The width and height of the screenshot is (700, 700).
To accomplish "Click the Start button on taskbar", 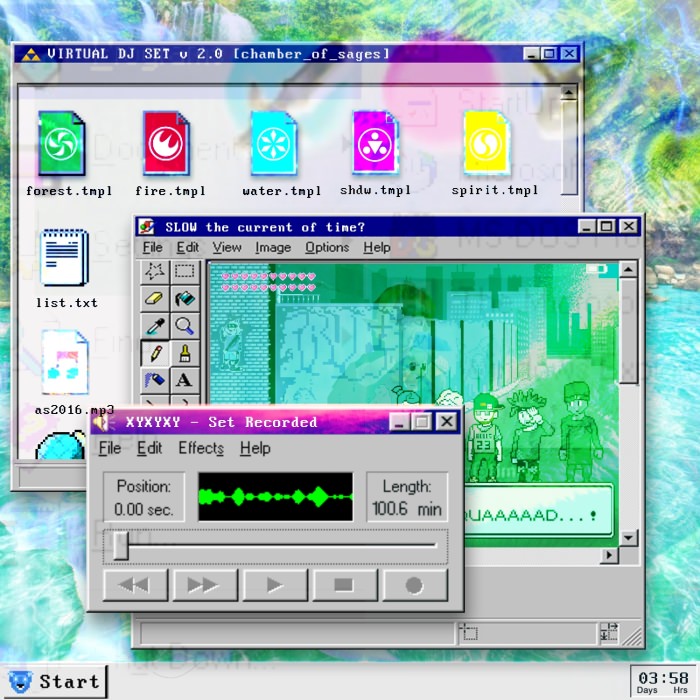I will (54, 682).
